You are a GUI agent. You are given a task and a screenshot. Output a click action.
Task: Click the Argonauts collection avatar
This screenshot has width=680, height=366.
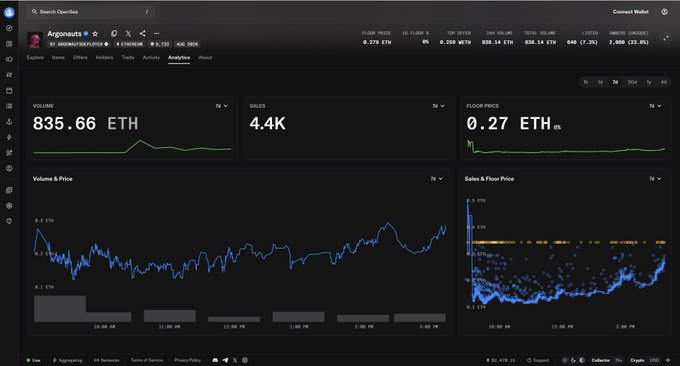(35, 40)
